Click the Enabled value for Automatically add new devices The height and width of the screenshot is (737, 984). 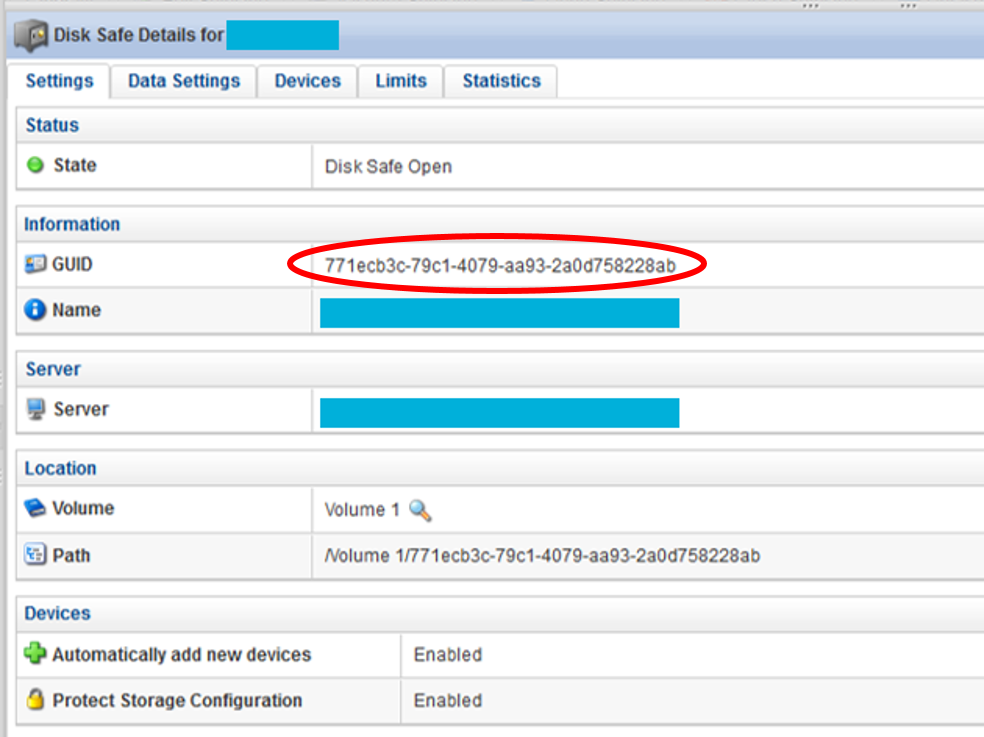click(x=447, y=655)
